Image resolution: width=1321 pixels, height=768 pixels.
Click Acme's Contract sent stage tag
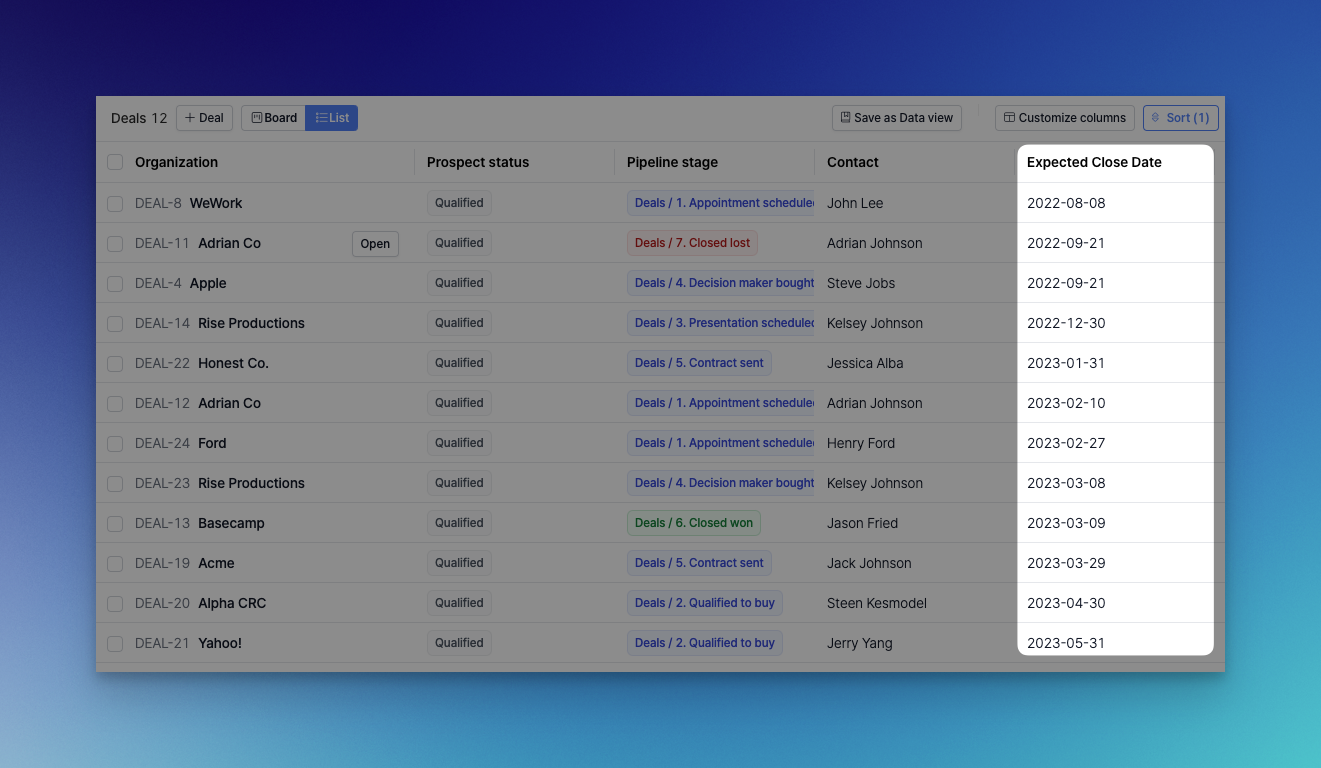pos(699,563)
